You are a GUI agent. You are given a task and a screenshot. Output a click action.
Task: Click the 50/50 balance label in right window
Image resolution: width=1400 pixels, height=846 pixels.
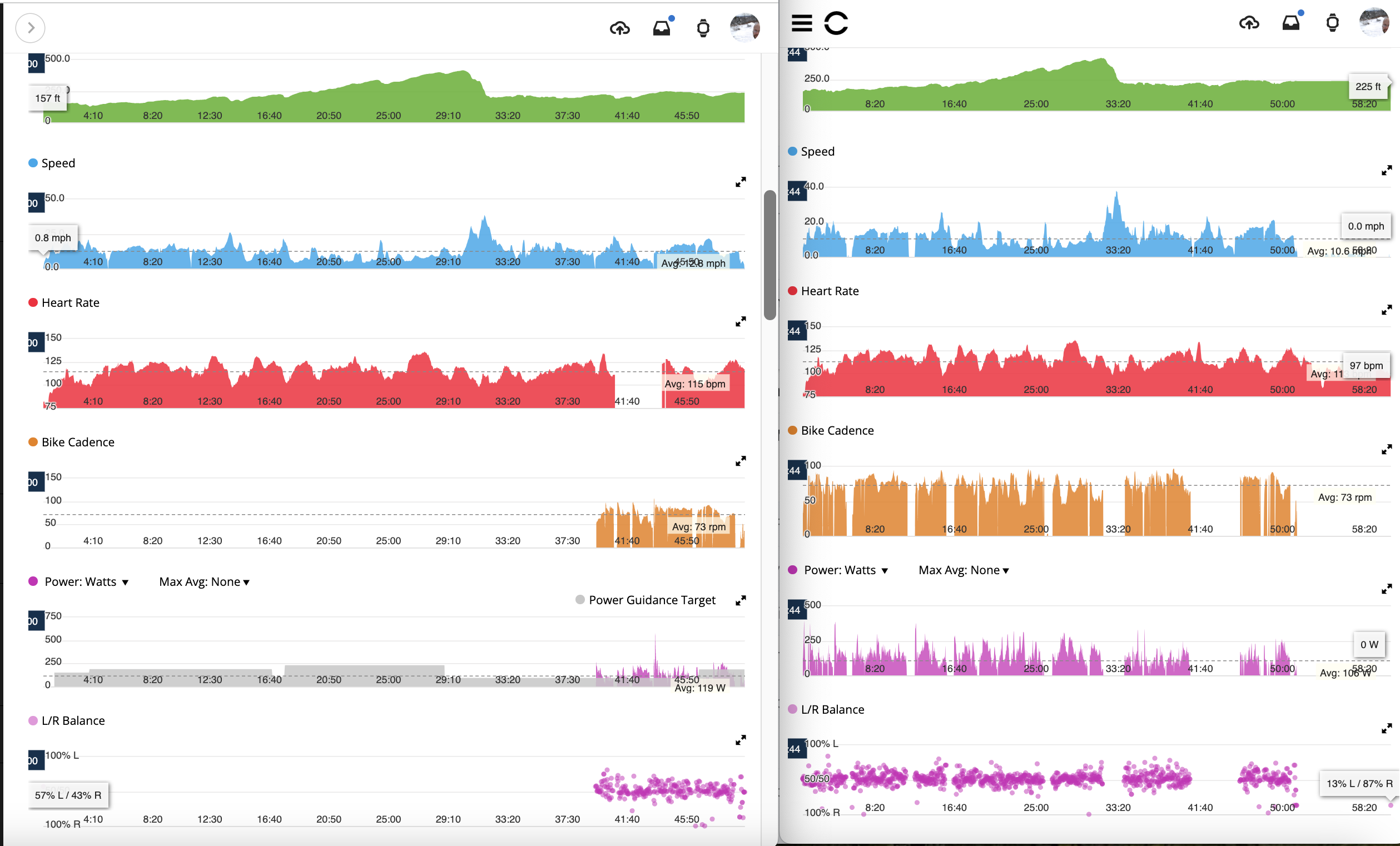tap(816, 779)
